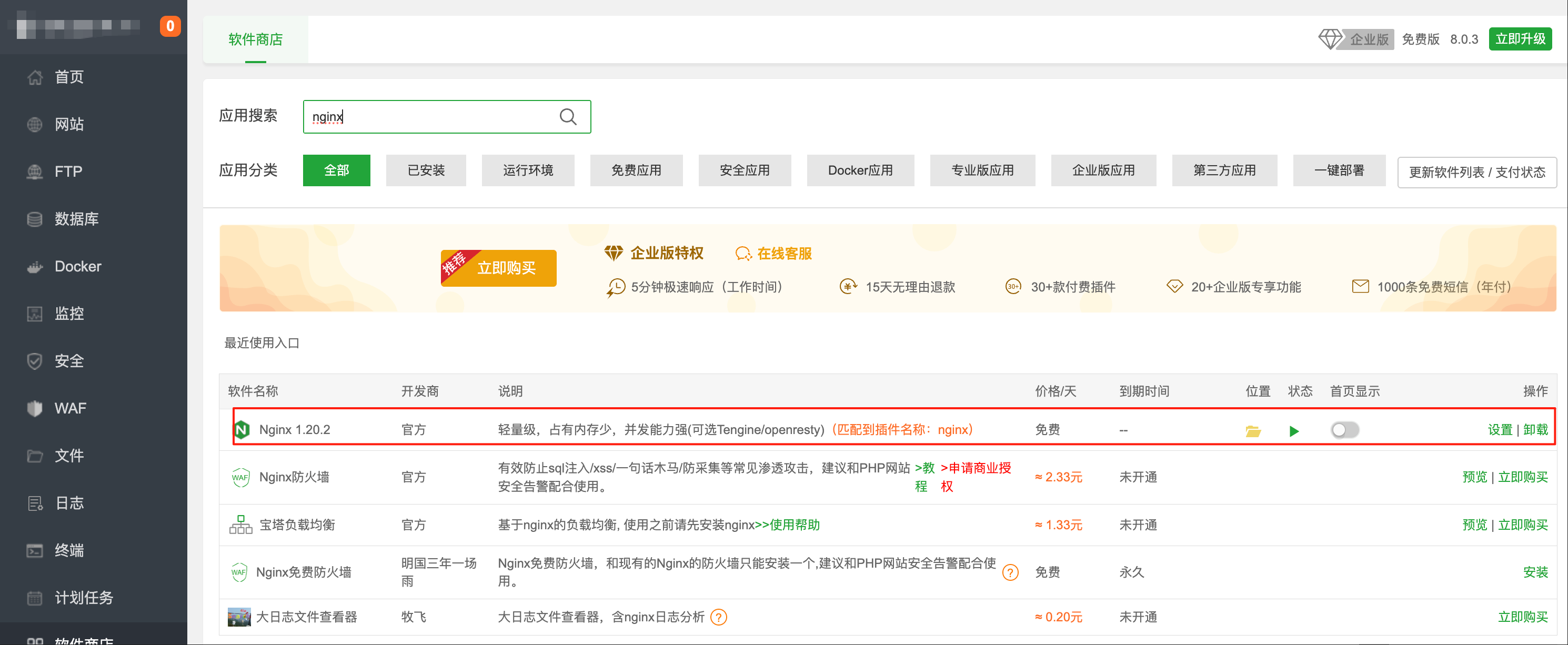Click the search magnifier icon
1568x645 pixels.
point(567,117)
